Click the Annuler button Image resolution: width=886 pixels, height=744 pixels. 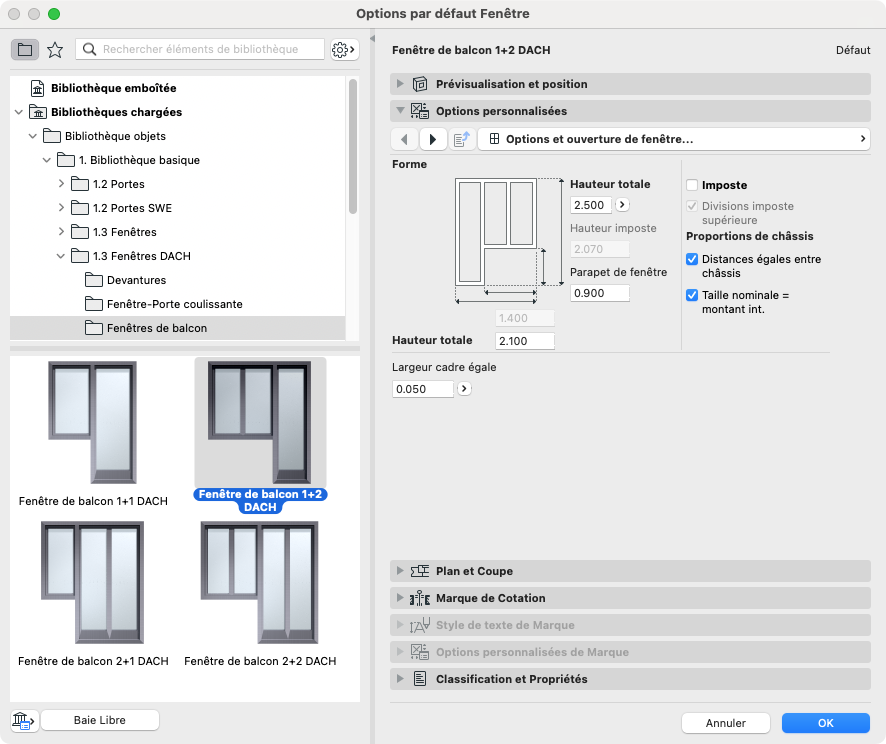(726, 723)
